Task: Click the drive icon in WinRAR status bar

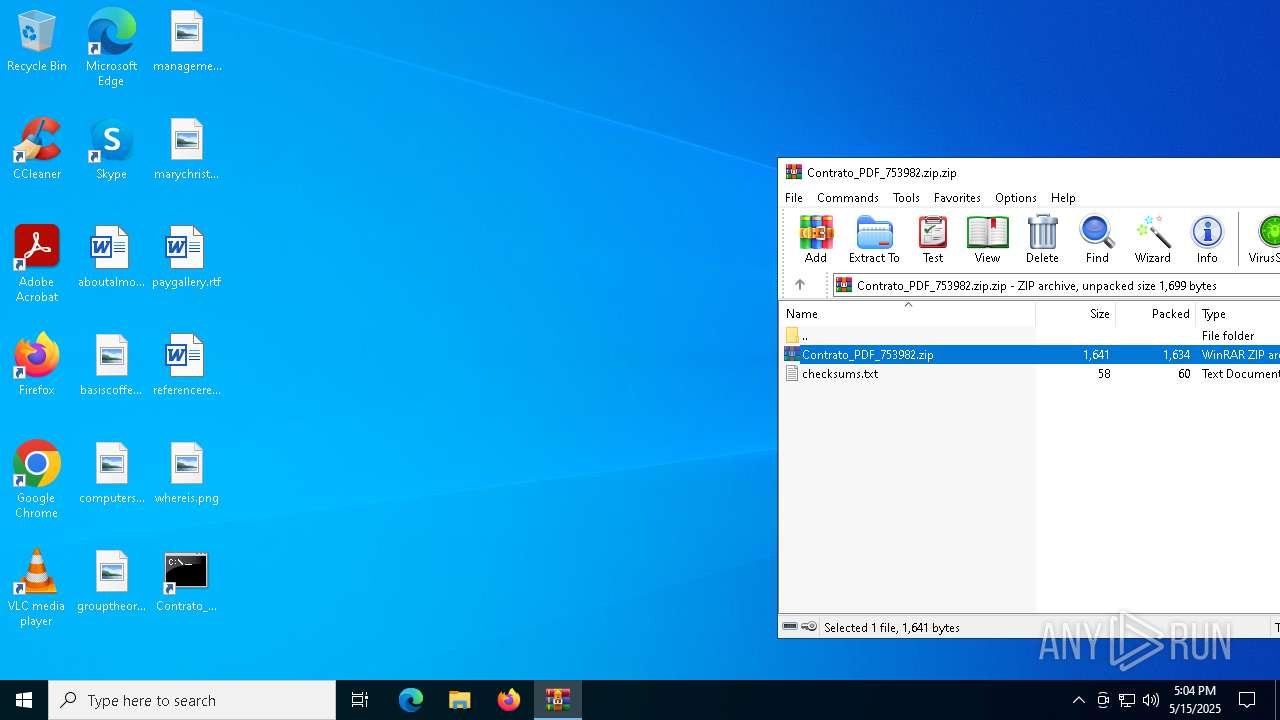Action: (790, 627)
